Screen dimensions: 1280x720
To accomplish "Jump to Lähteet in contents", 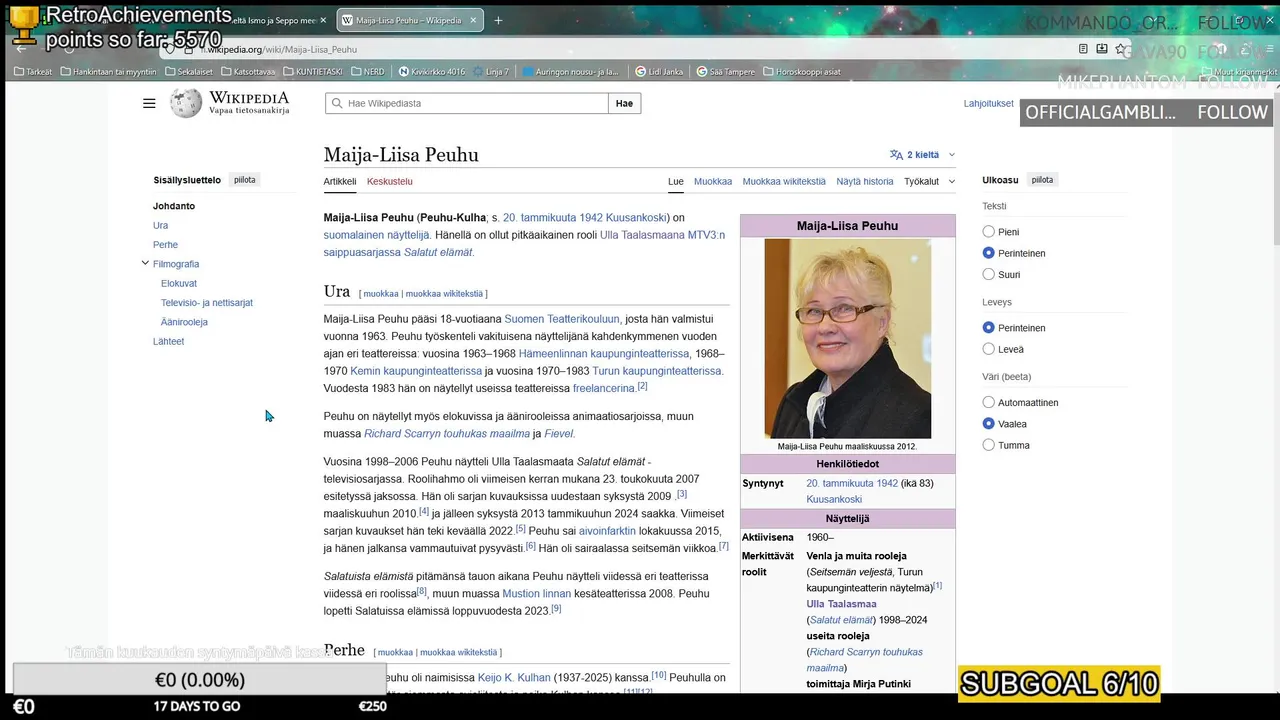I will click(x=168, y=341).
